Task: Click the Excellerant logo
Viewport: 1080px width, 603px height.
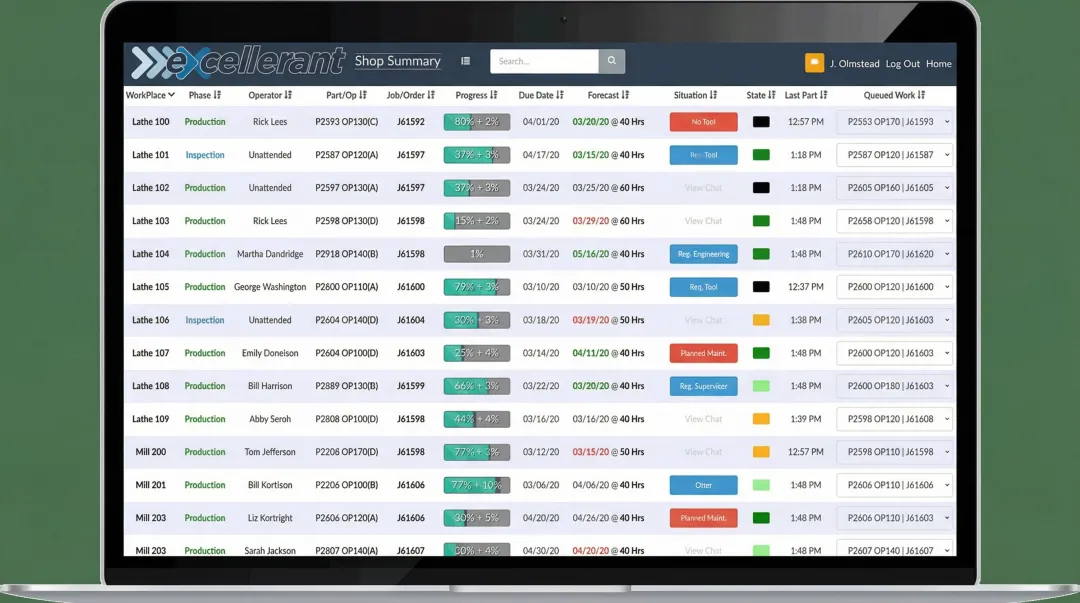Action: click(x=238, y=62)
